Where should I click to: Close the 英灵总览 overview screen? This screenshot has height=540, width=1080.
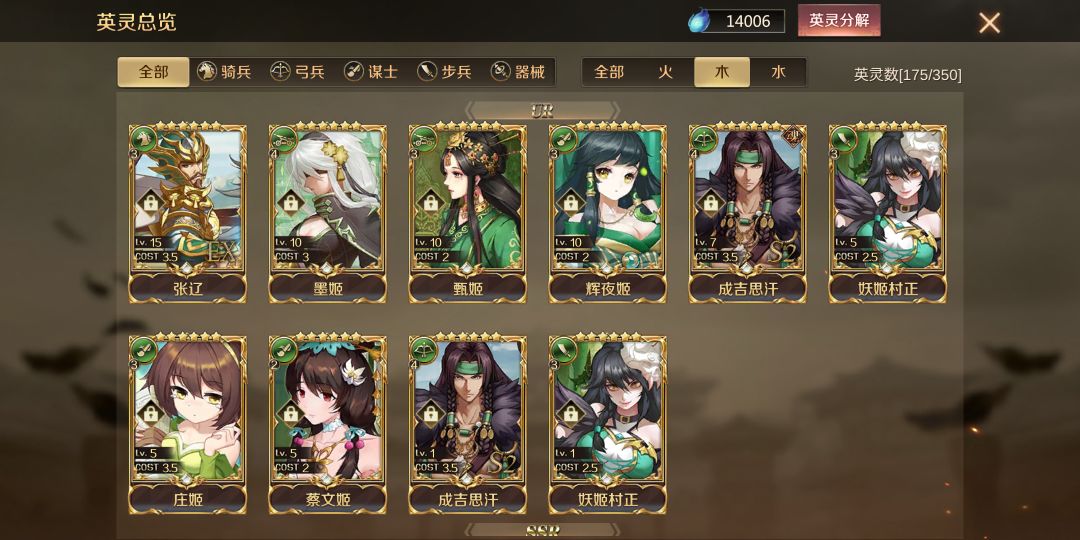pyautogui.click(x=990, y=23)
